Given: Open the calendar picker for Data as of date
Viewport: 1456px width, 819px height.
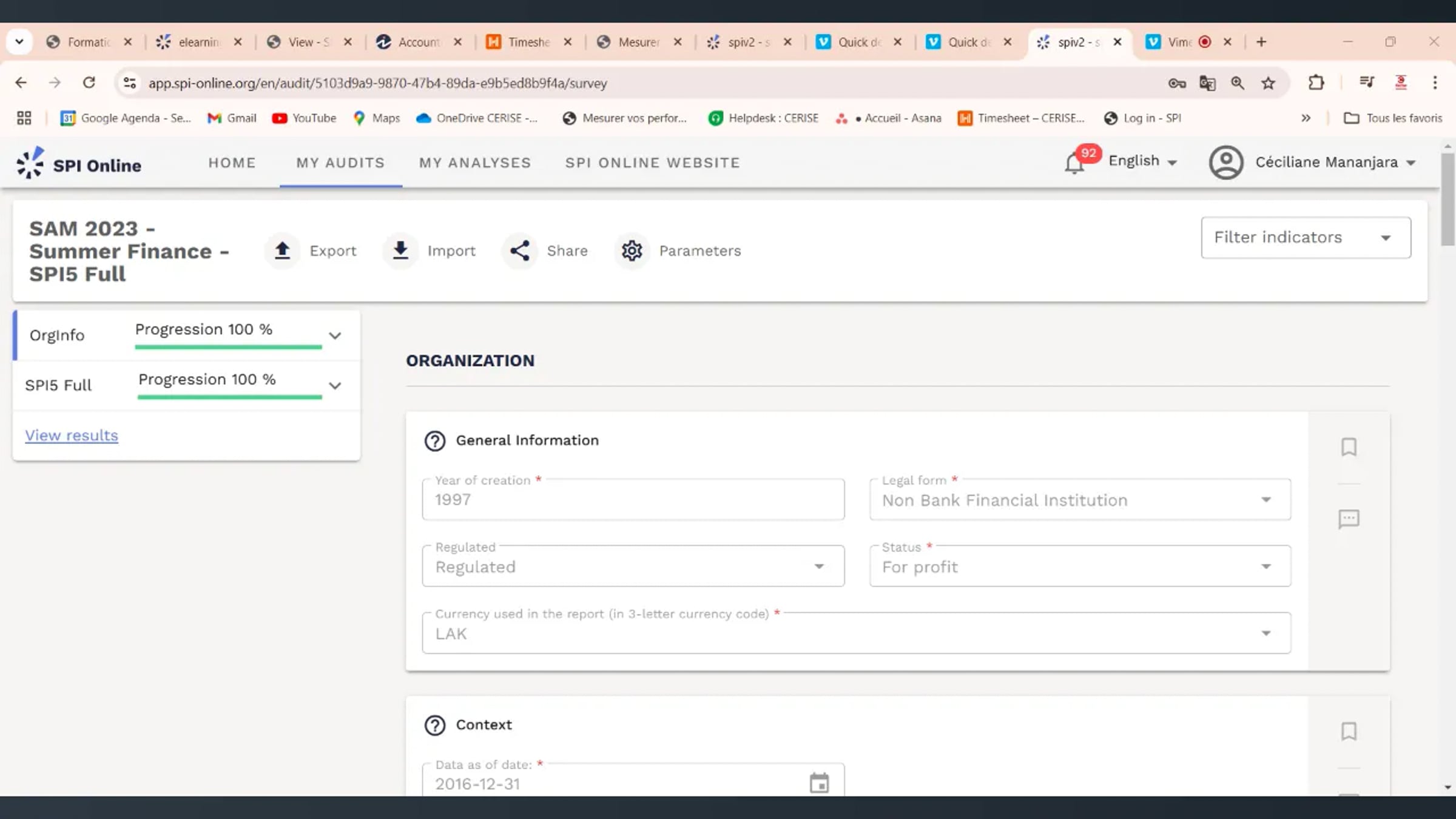Looking at the screenshot, I should (x=820, y=783).
